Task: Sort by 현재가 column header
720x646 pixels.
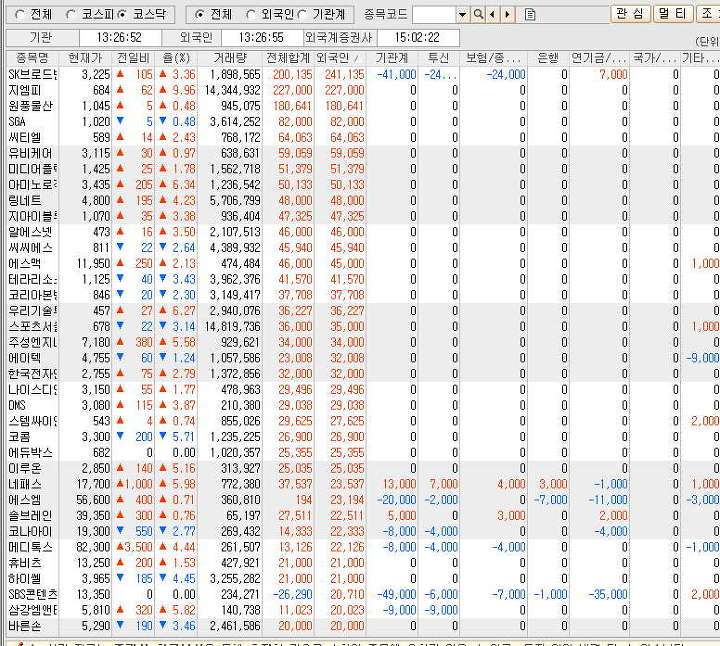Action: pyautogui.click(x=85, y=58)
